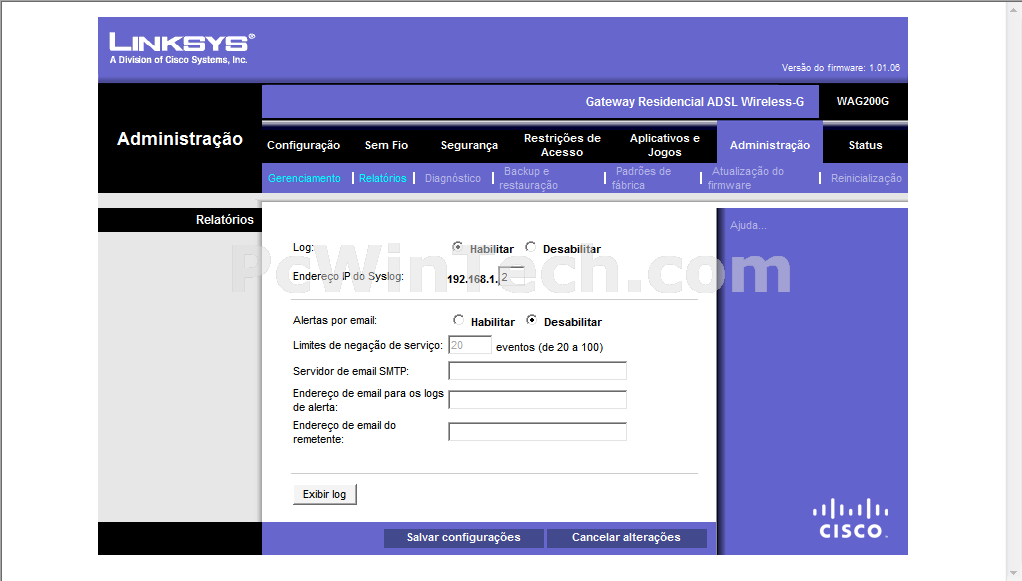
Task: Go to Backup e restauração
Action: pos(529,178)
